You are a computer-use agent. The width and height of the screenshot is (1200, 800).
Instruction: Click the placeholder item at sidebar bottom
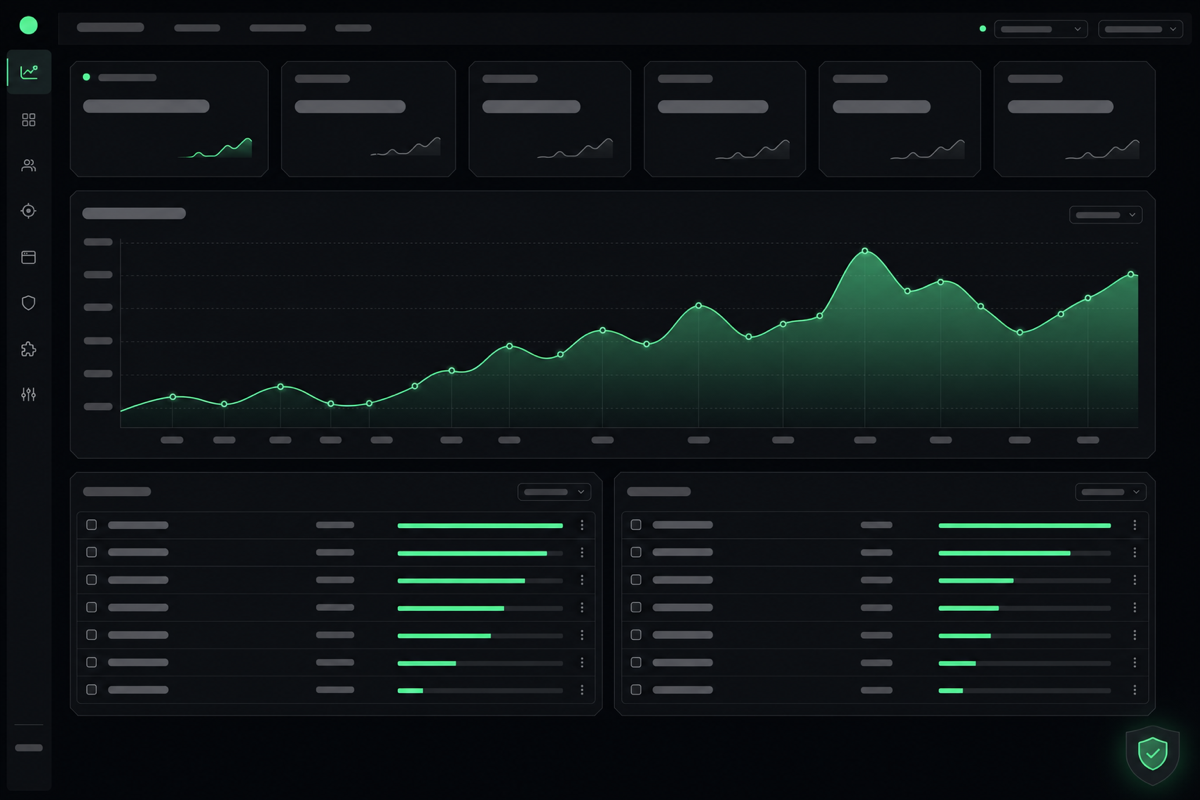pyautogui.click(x=29, y=748)
